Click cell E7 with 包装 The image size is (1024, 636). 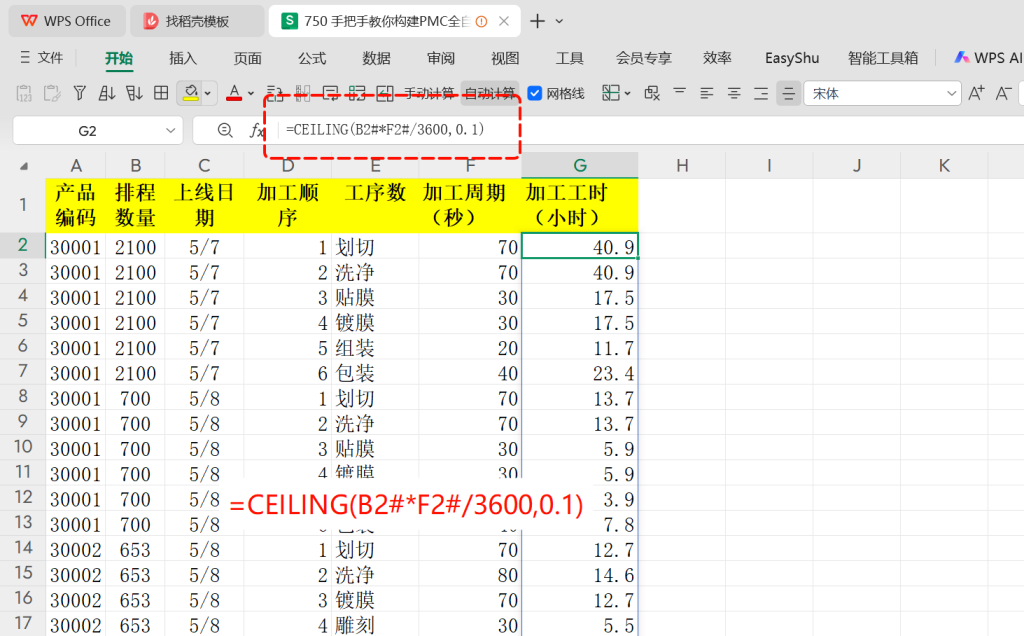click(x=375, y=373)
